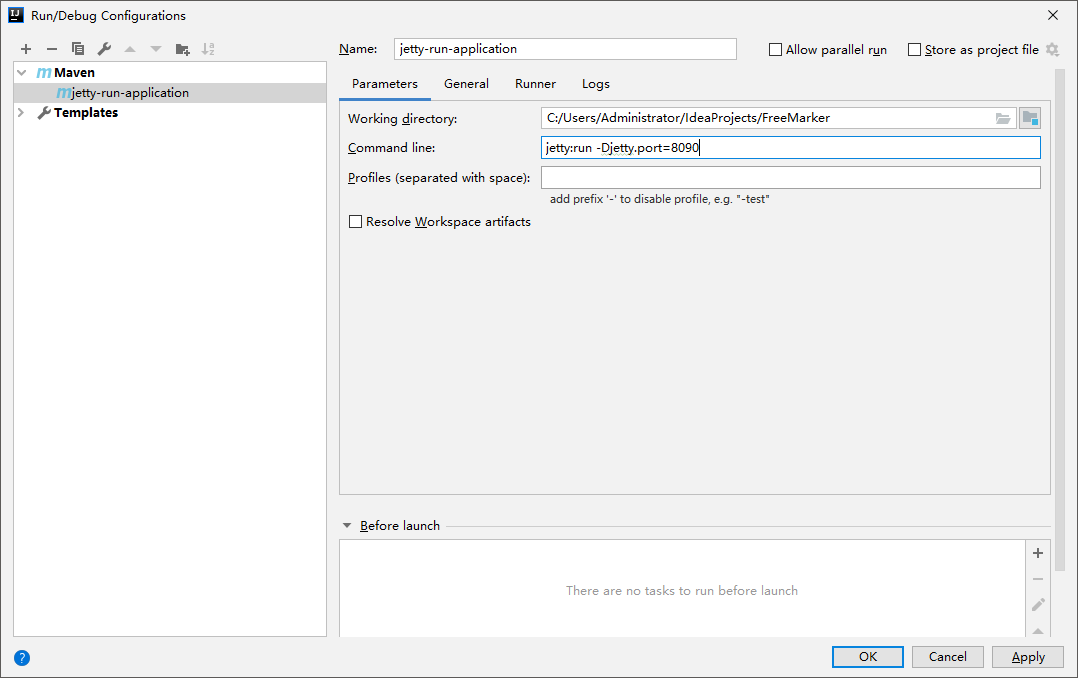Click the right-side vertical scrollbar
This screenshot has width=1078, height=678.
click(x=1059, y=320)
